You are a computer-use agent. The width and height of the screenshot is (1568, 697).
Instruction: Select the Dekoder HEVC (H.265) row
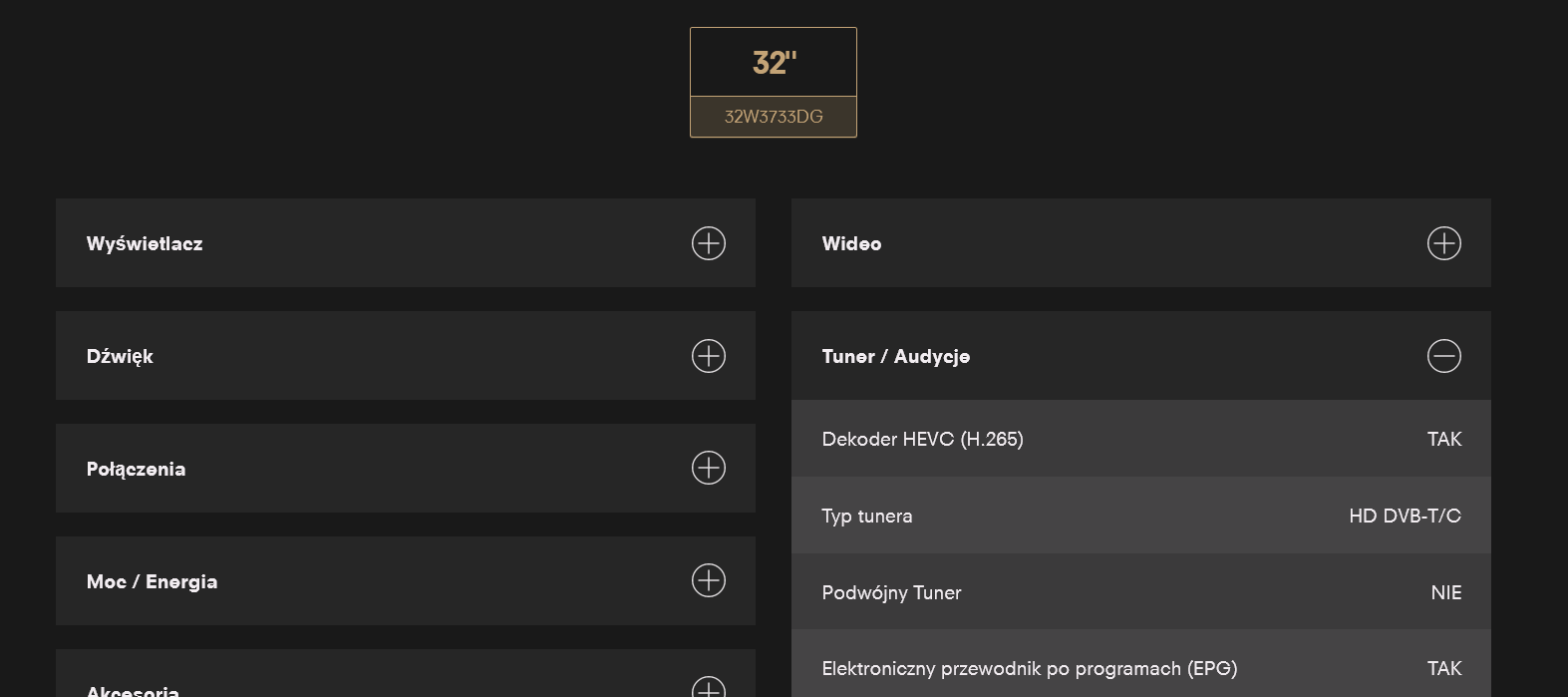(1141, 439)
